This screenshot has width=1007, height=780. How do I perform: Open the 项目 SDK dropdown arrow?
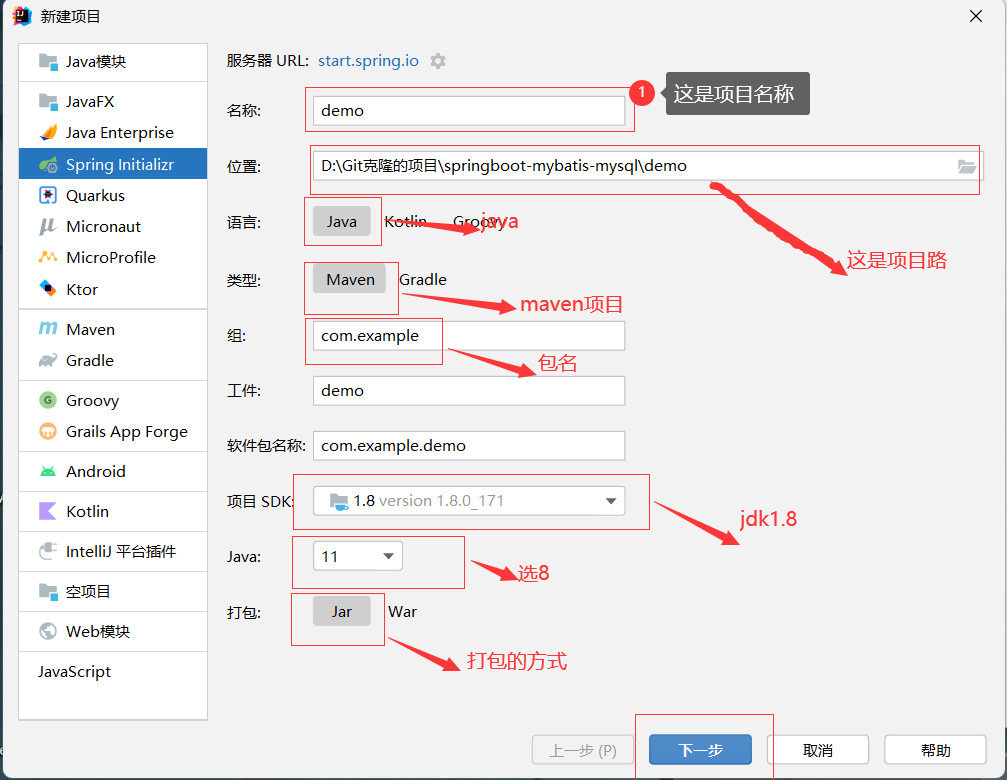click(611, 501)
